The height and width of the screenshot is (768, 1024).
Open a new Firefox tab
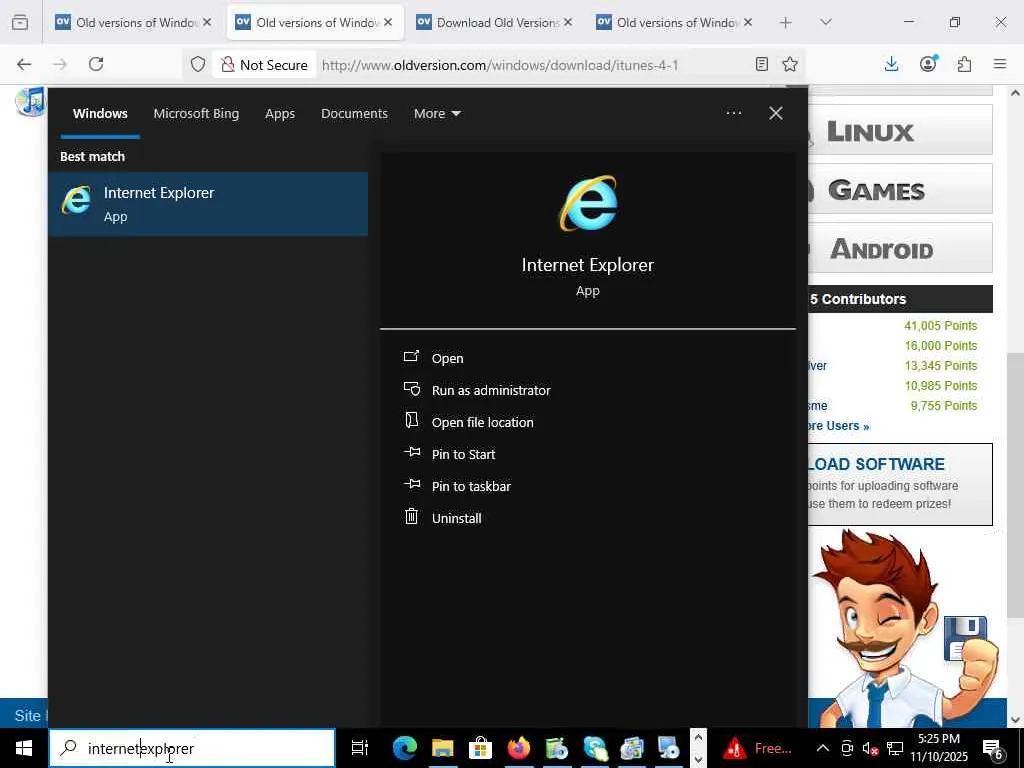pos(786,22)
